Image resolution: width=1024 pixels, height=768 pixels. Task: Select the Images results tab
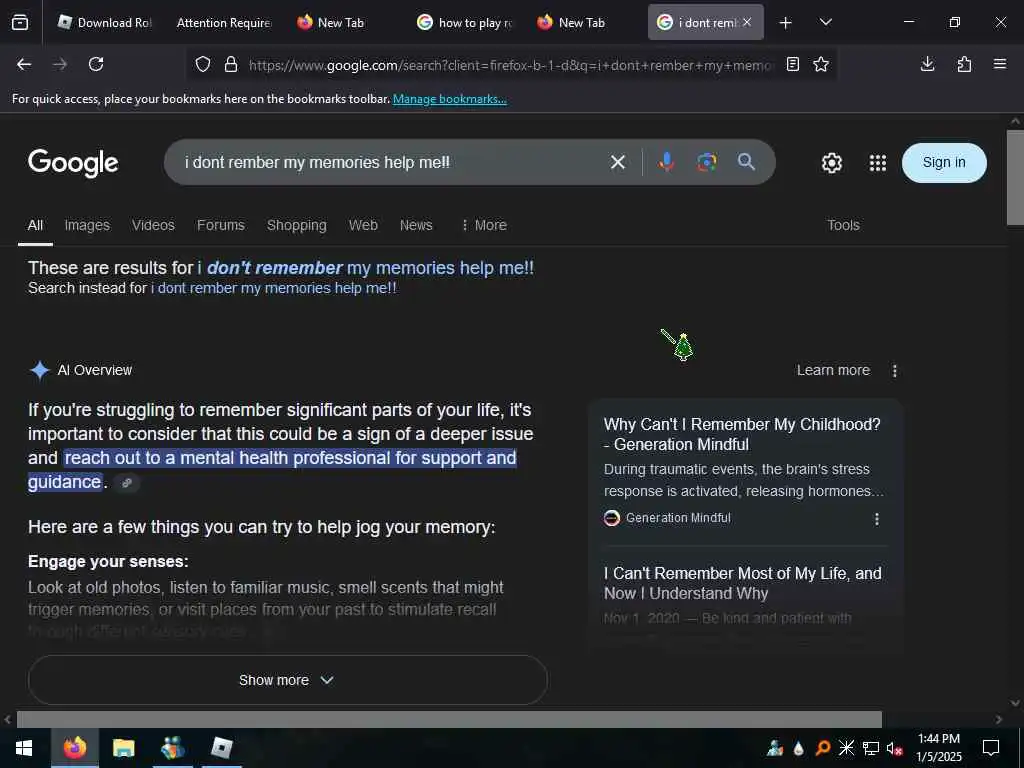[x=87, y=225]
